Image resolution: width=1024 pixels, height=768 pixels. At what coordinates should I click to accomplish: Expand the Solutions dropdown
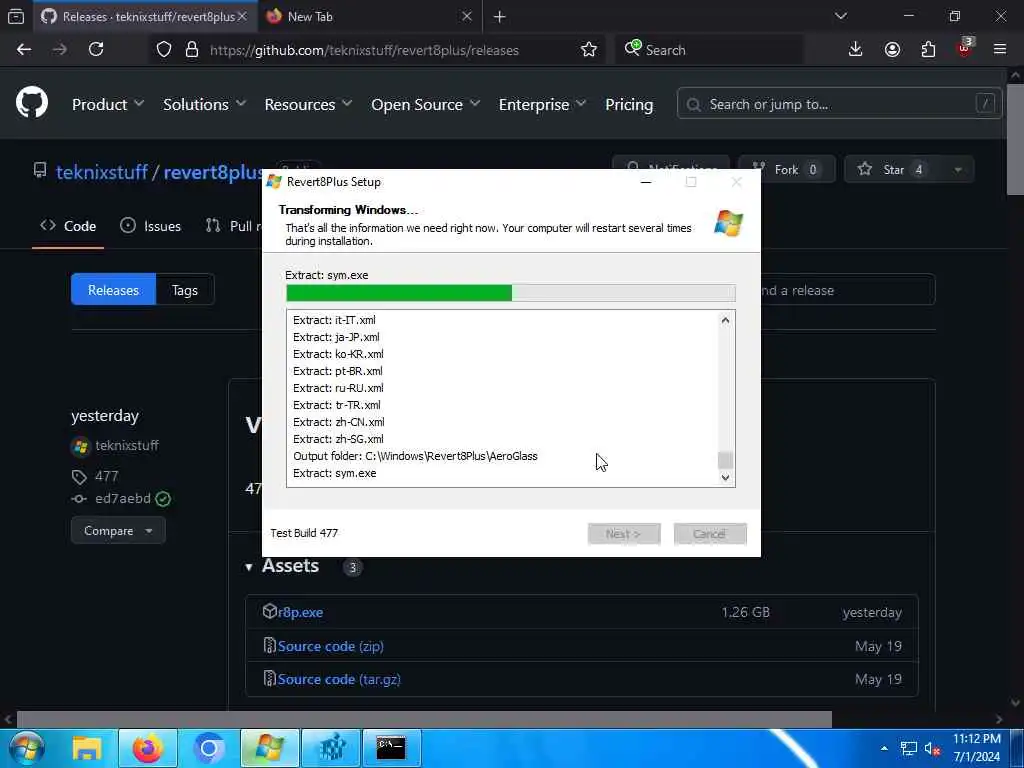(x=204, y=104)
